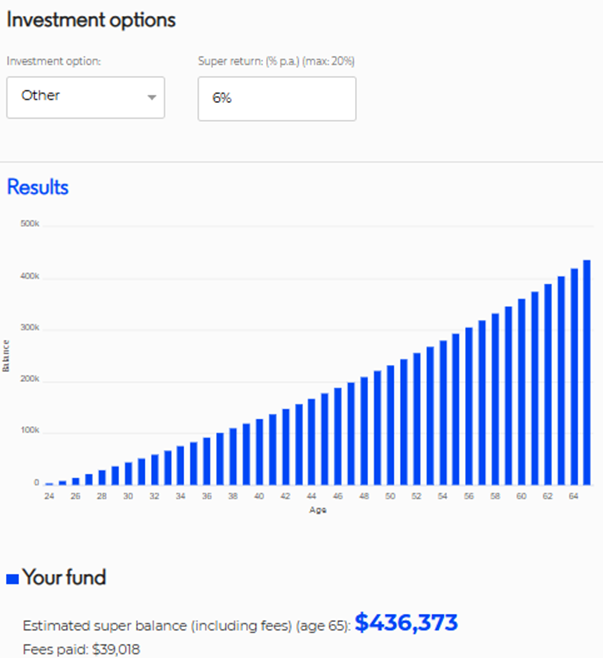This screenshot has height=658, width=603.
Task: Click the blue square beside Your fund
Action: 12,578
